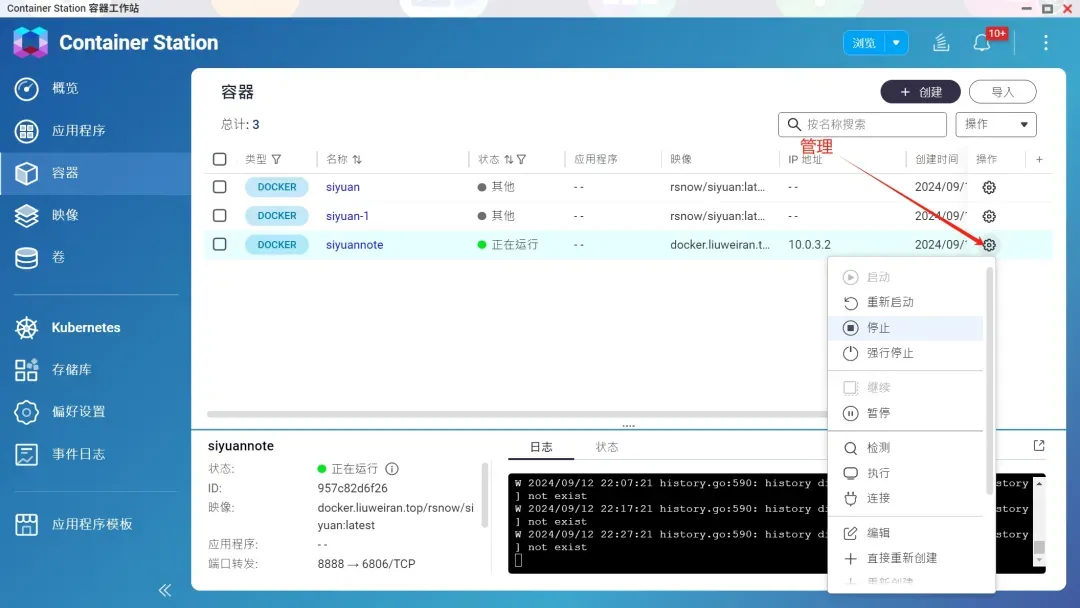This screenshot has width=1080, height=608.
Task: Click gear icon for siyuan-1 container
Action: (989, 216)
